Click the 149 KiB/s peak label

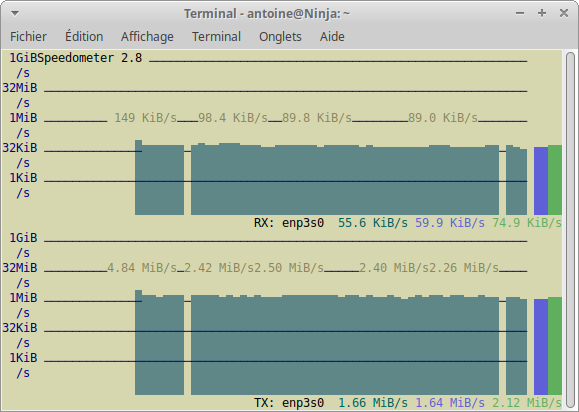145,118
